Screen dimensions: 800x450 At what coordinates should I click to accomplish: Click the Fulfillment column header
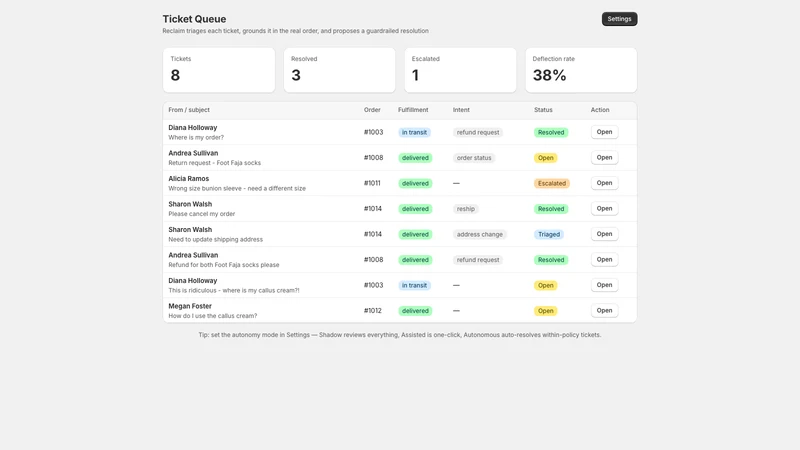click(x=413, y=110)
